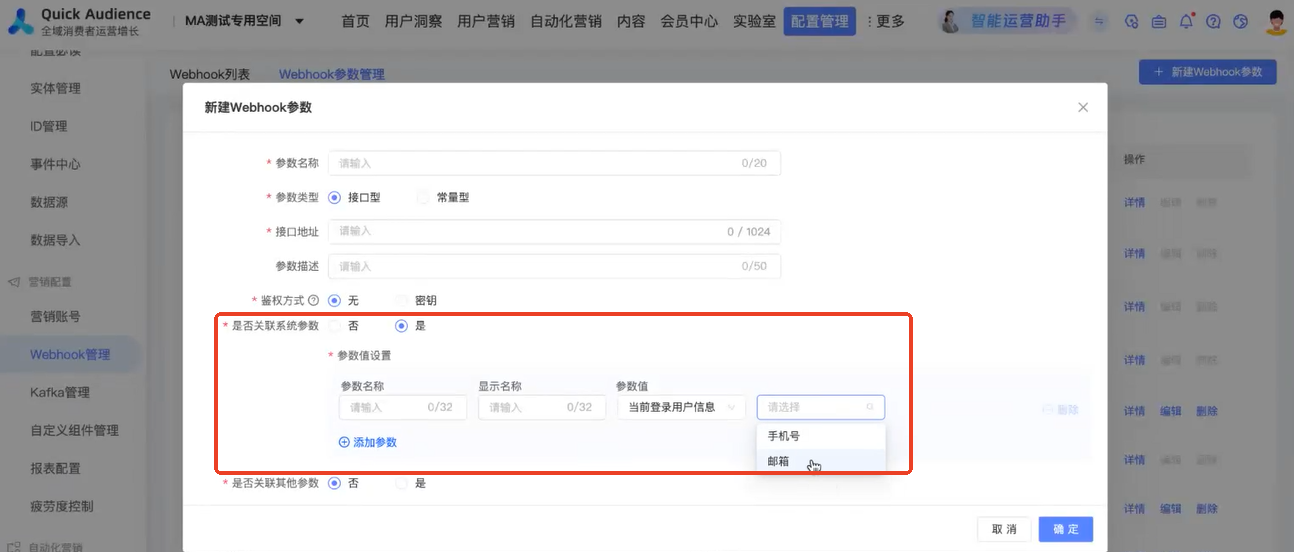Open the 当前登录用户信息 dropdown
This screenshot has width=1294, height=552.
click(681, 407)
